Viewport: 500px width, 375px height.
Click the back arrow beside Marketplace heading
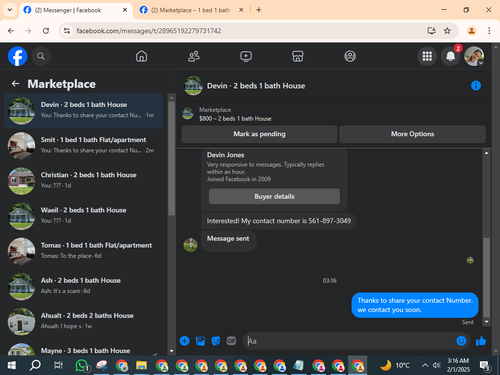tap(15, 84)
